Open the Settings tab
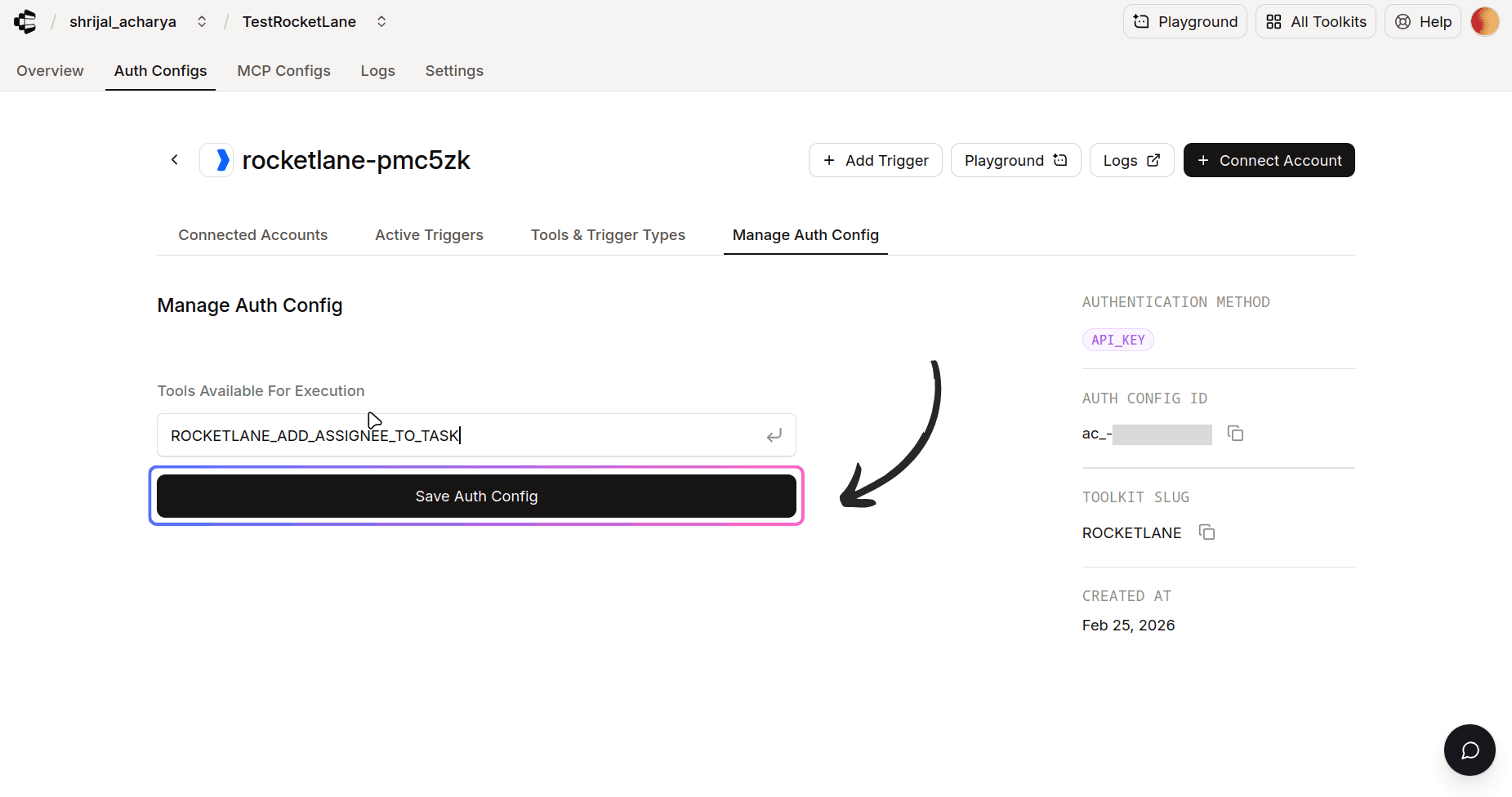Viewport: 1512px width, 797px height. (x=454, y=71)
